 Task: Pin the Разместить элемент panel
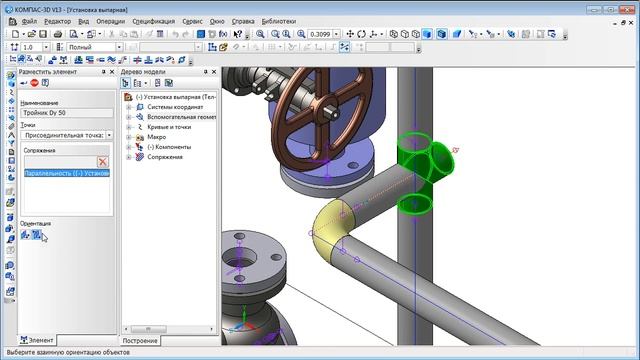coord(103,72)
